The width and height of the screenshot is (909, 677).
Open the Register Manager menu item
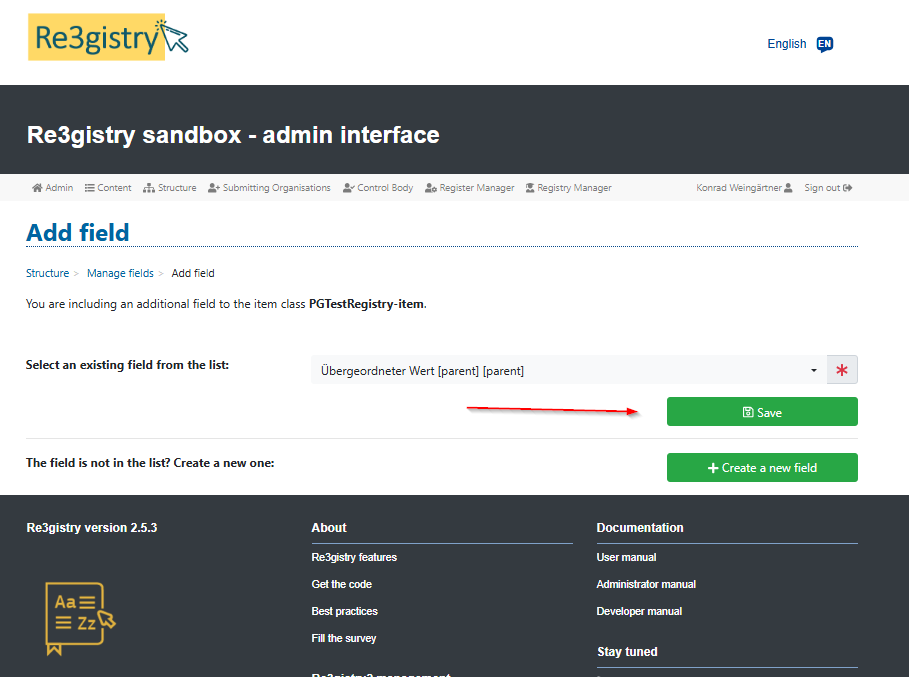(470, 188)
